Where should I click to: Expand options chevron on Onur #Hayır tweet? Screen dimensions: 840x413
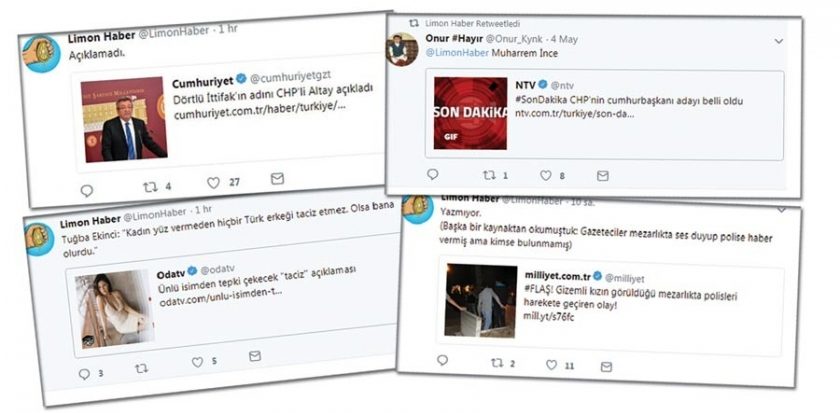point(778,41)
